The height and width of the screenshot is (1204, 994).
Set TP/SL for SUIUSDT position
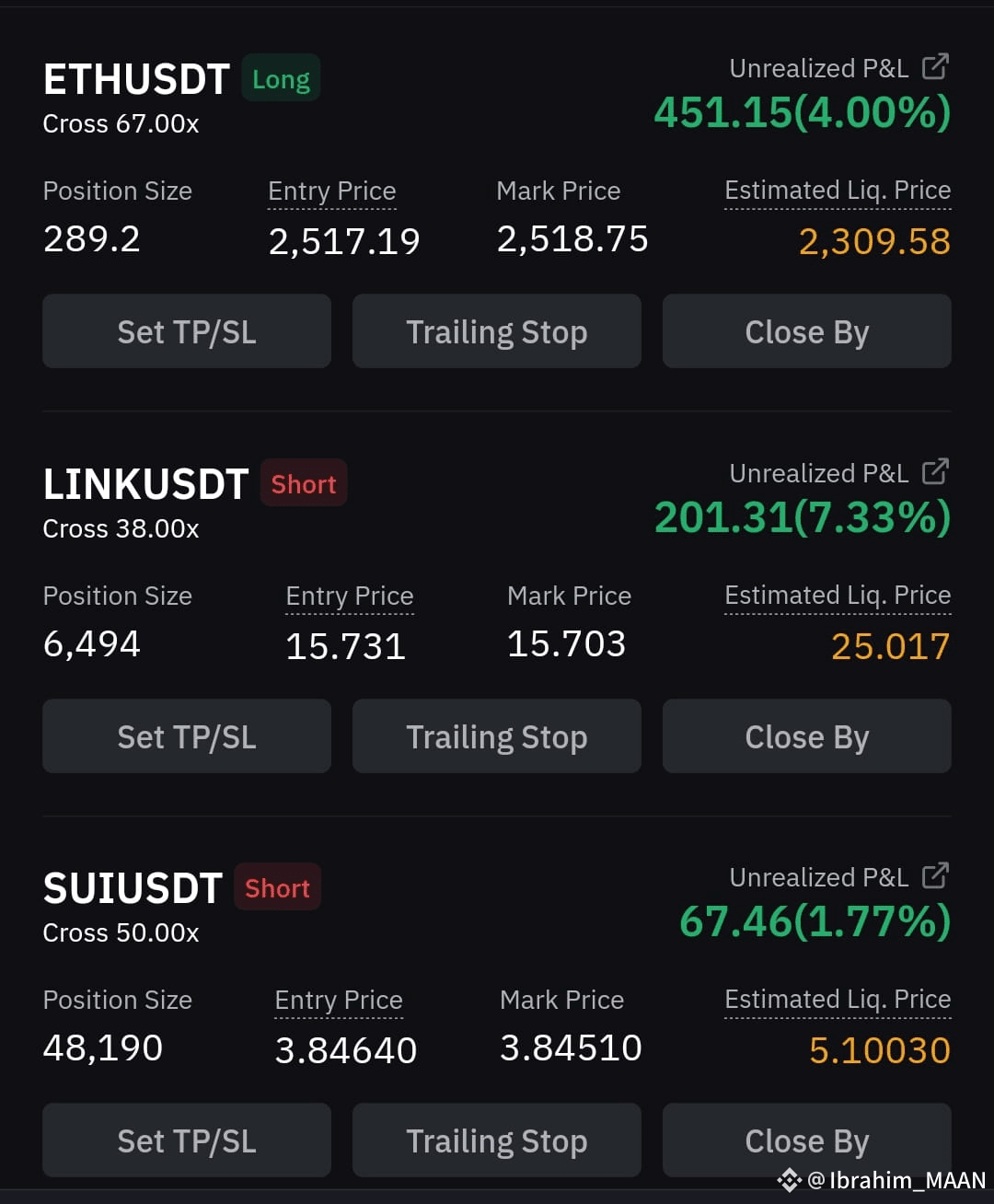(187, 1140)
